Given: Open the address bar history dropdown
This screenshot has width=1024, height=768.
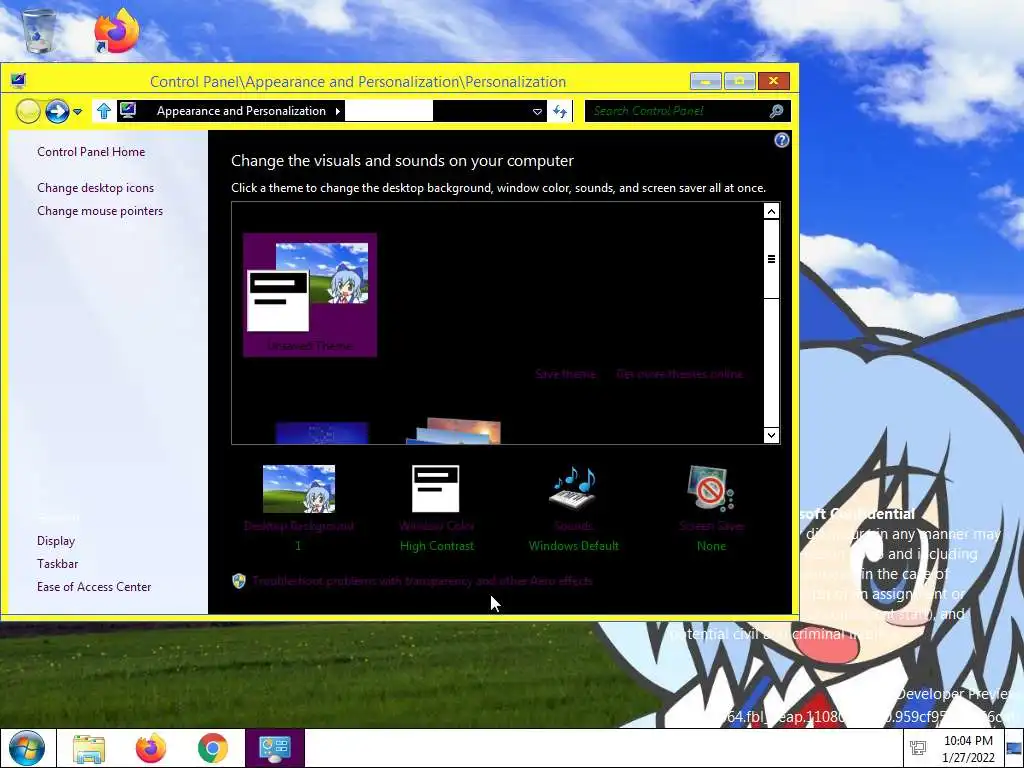Looking at the screenshot, I should (537, 112).
